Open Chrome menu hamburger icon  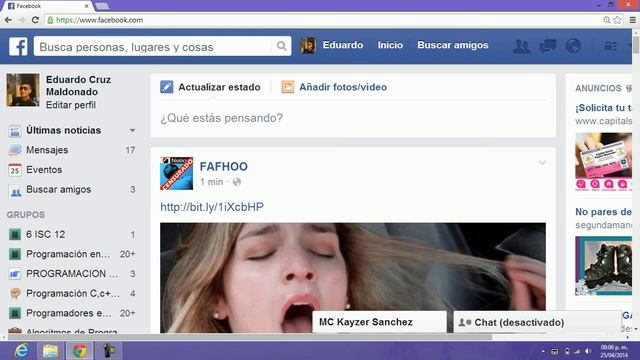[632, 20]
